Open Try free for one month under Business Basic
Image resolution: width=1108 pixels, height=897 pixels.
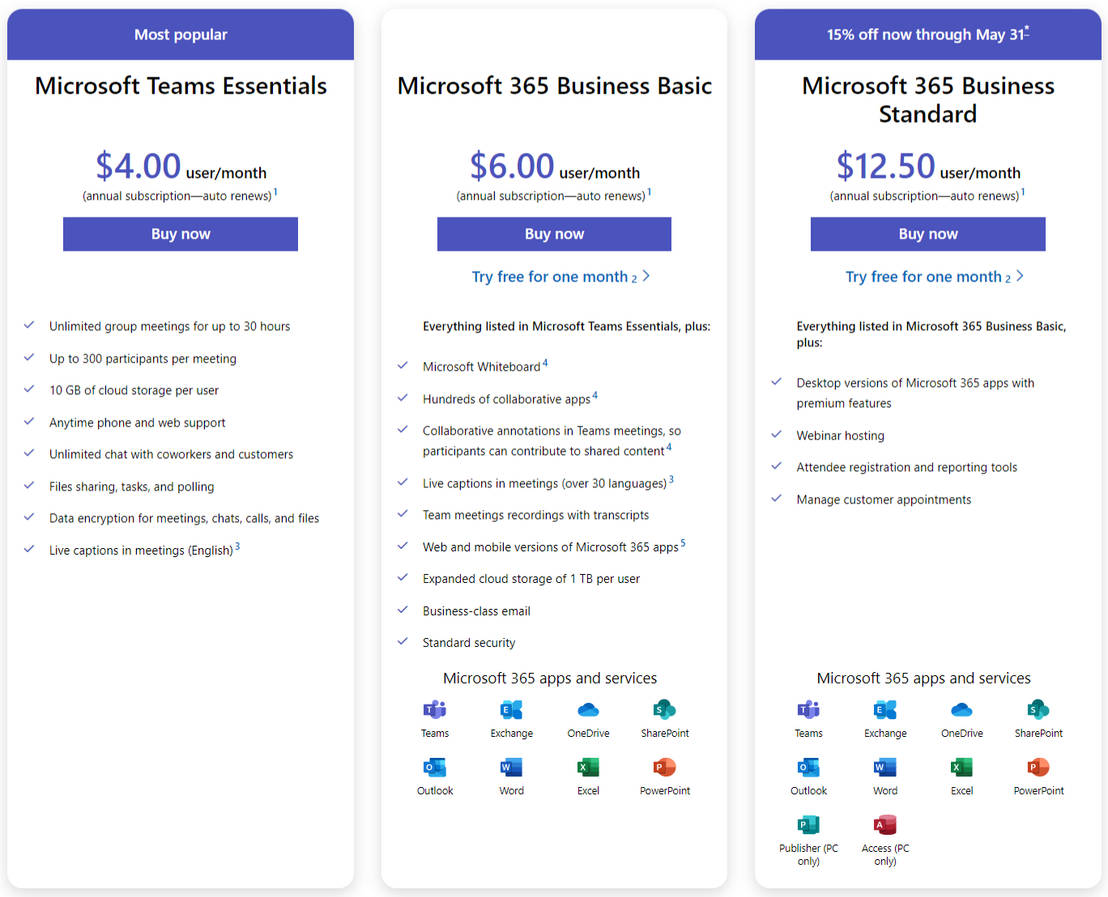point(551,277)
